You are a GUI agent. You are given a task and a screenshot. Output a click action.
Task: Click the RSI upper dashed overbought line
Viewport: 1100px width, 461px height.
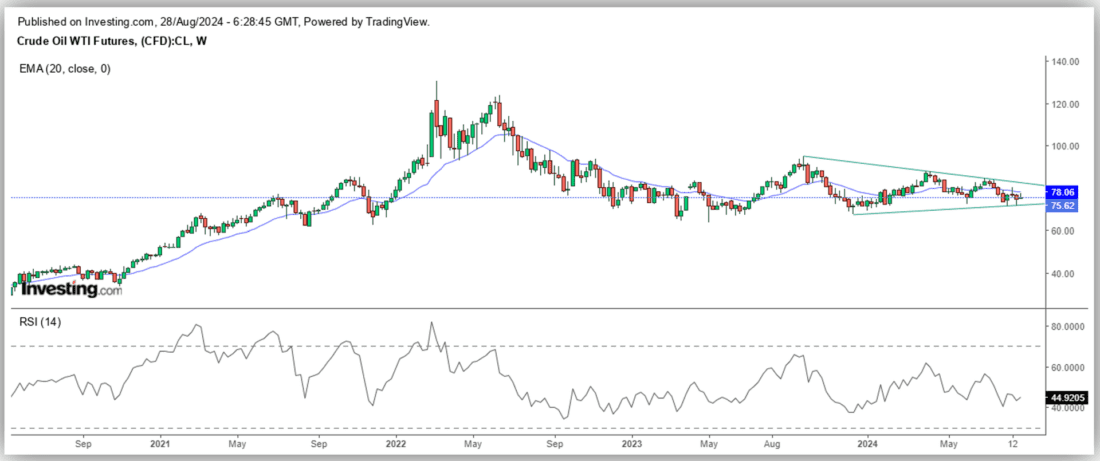click(526, 347)
